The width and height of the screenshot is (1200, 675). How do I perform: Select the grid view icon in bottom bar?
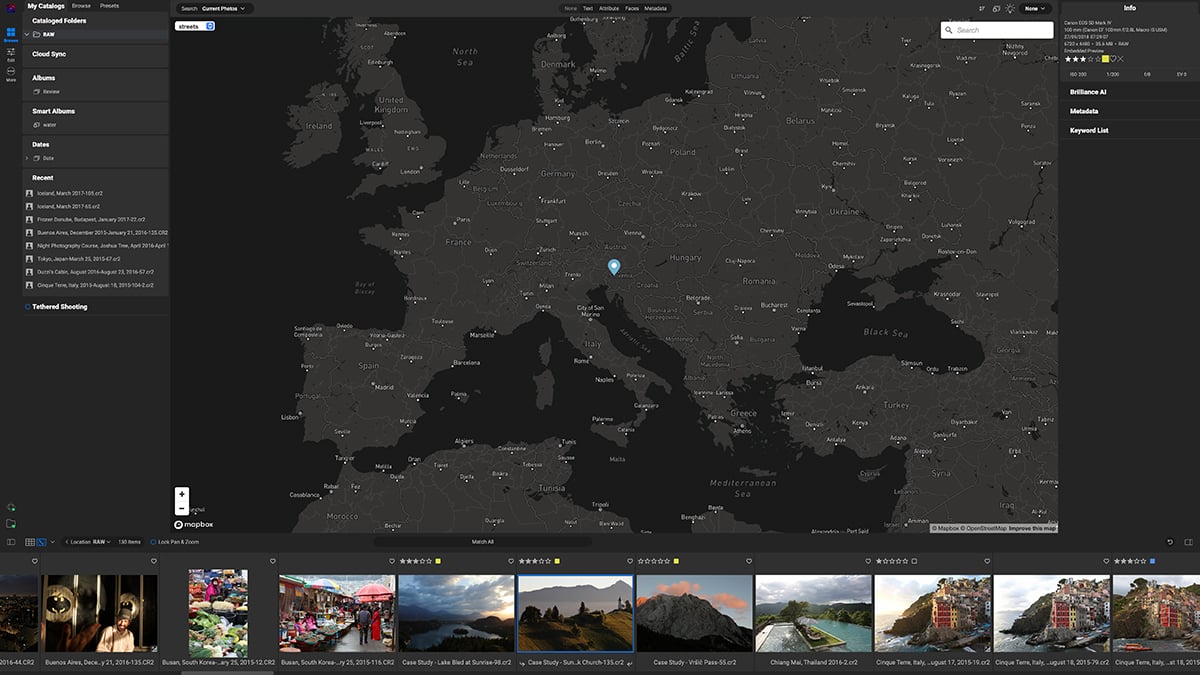[x=30, y=542]
